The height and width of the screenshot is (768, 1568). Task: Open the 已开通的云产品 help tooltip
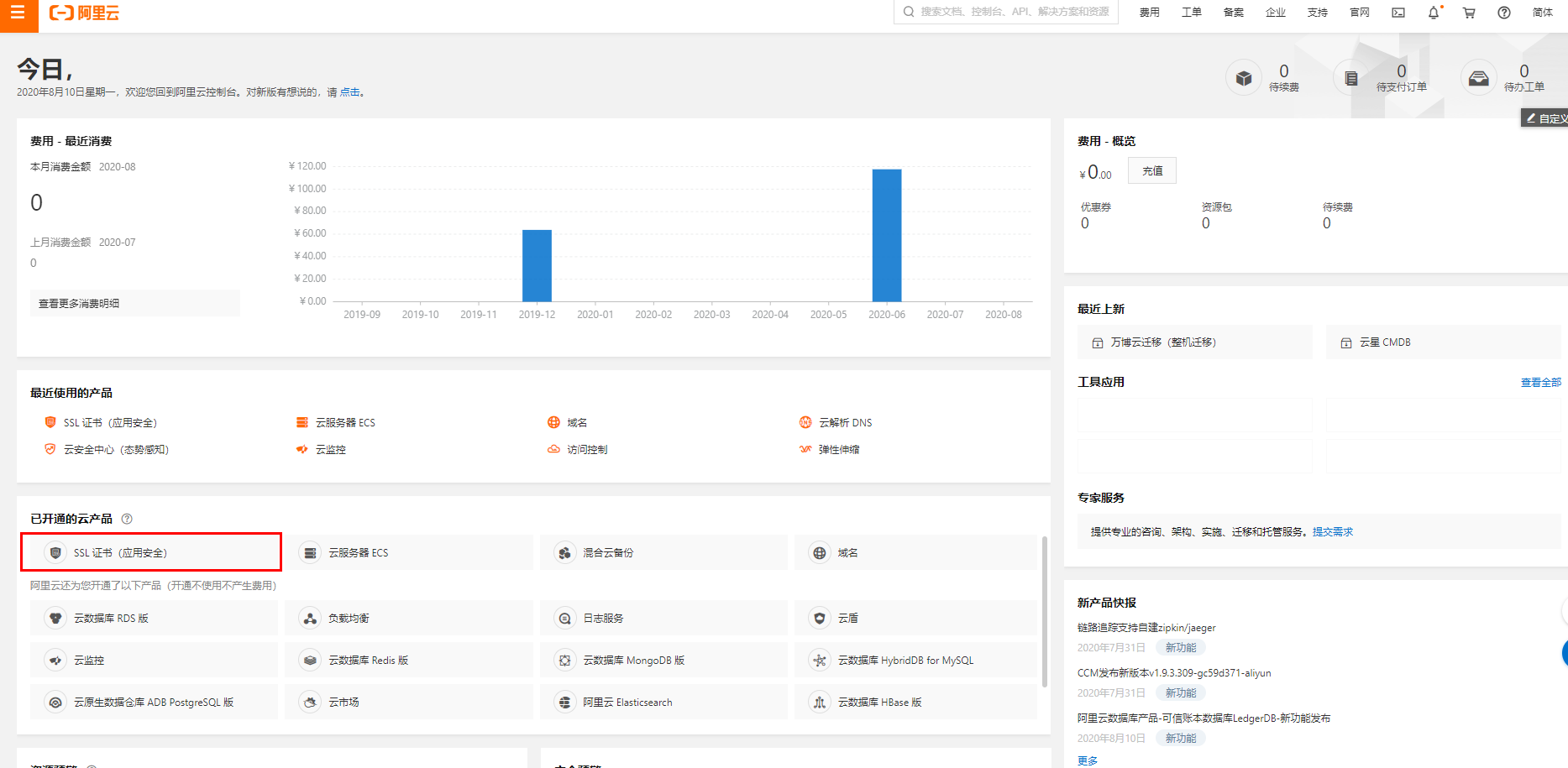click(127, 519)
